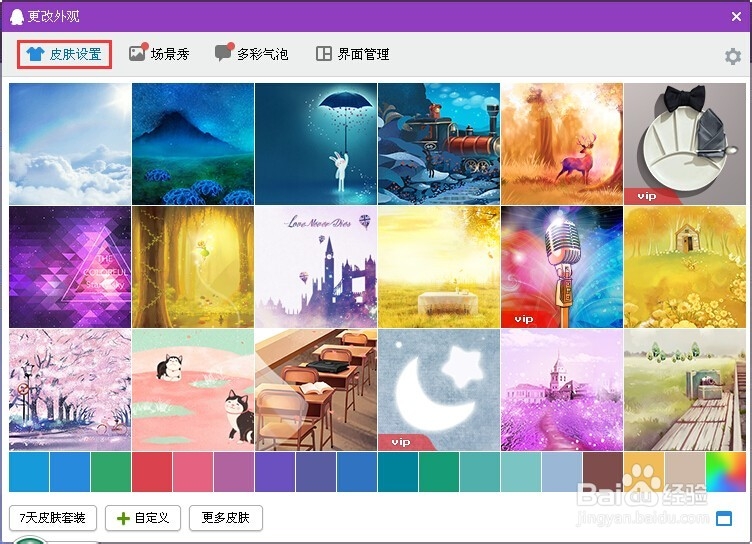Open the rainbow custom color swatch

coord(726,472)
